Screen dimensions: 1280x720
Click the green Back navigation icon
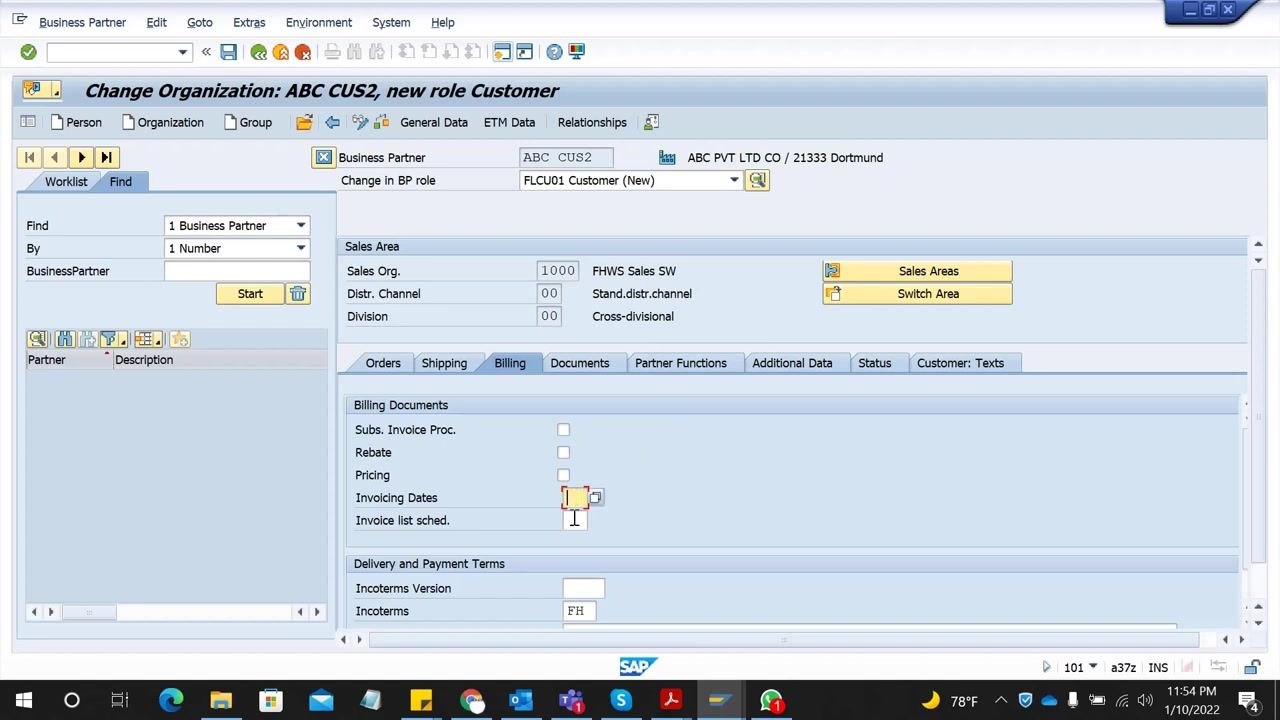(259, 52)
